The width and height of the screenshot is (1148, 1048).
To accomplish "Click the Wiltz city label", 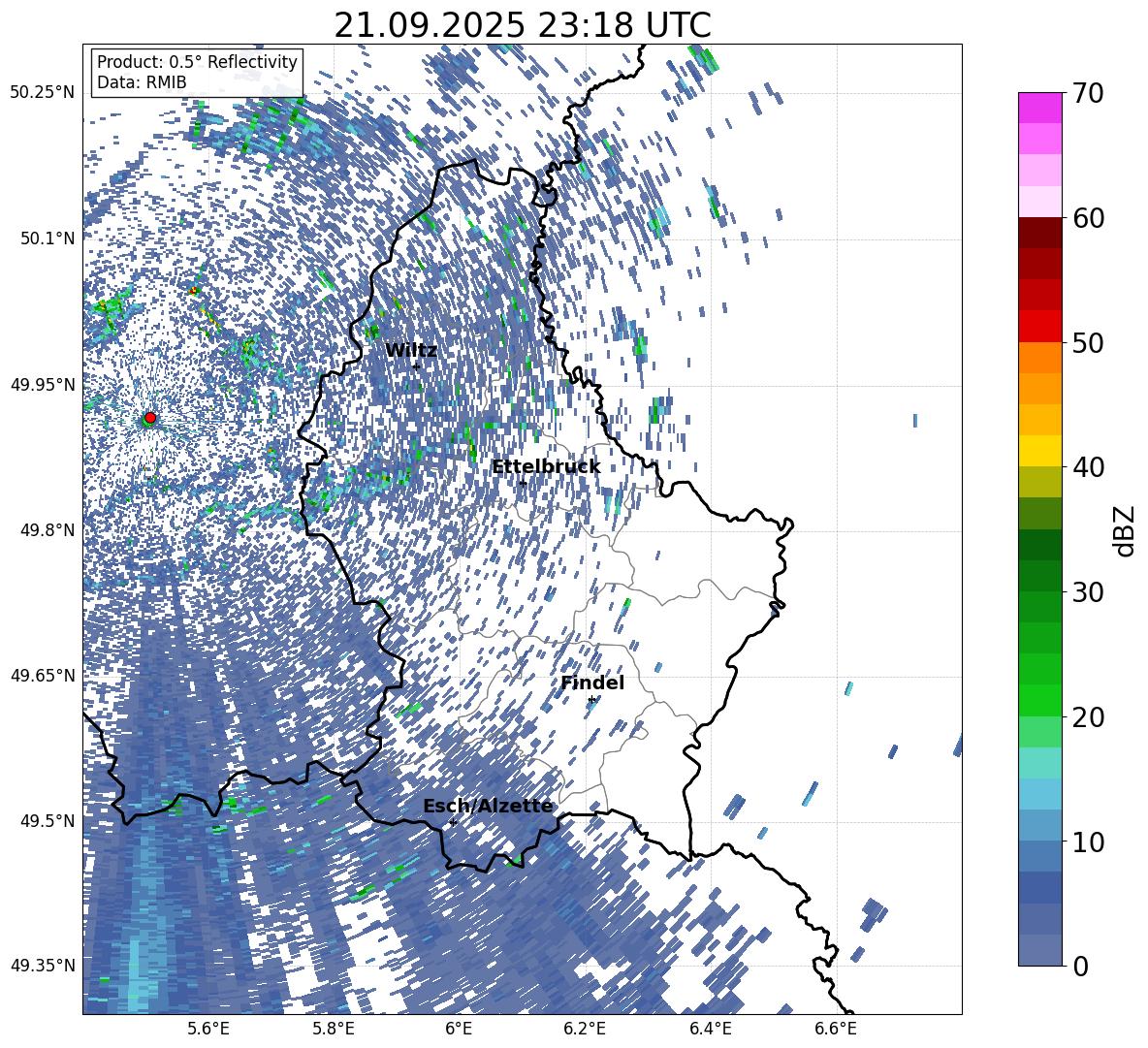I will click(411, 351).
